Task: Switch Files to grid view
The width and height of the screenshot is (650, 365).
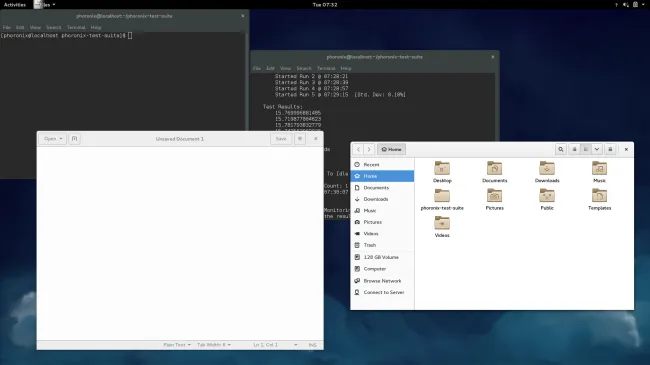Action: pyautogui.click(x=585, y=149)
